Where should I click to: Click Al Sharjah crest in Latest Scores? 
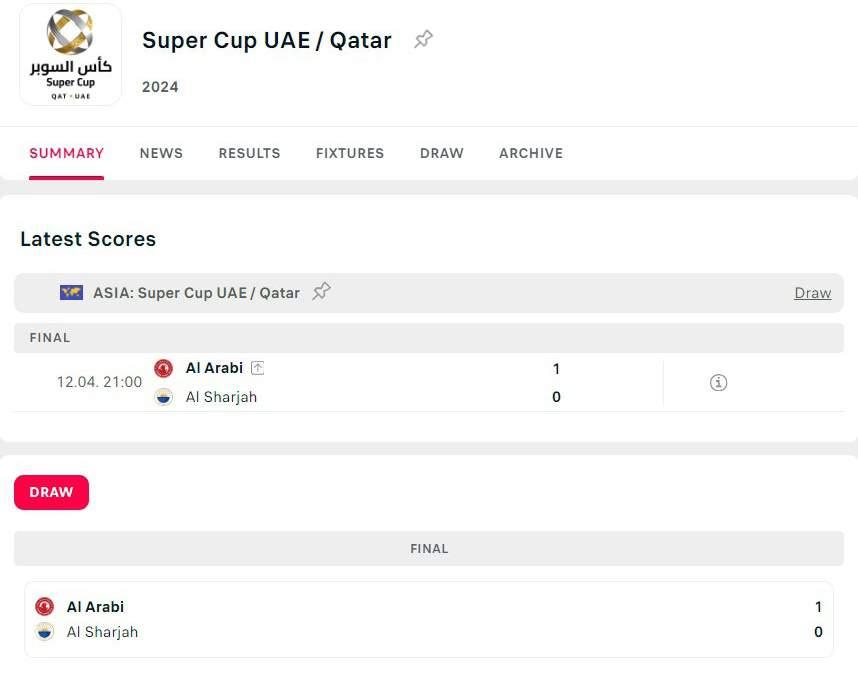[163, 397]
